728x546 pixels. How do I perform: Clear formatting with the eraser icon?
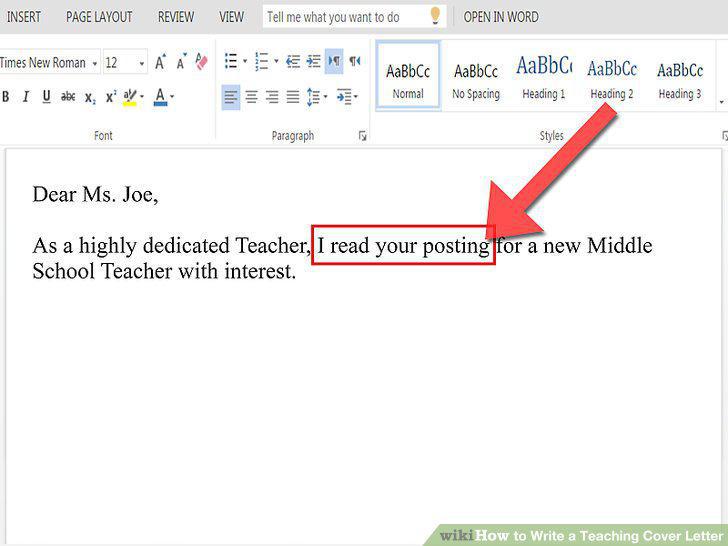[201, 61]
